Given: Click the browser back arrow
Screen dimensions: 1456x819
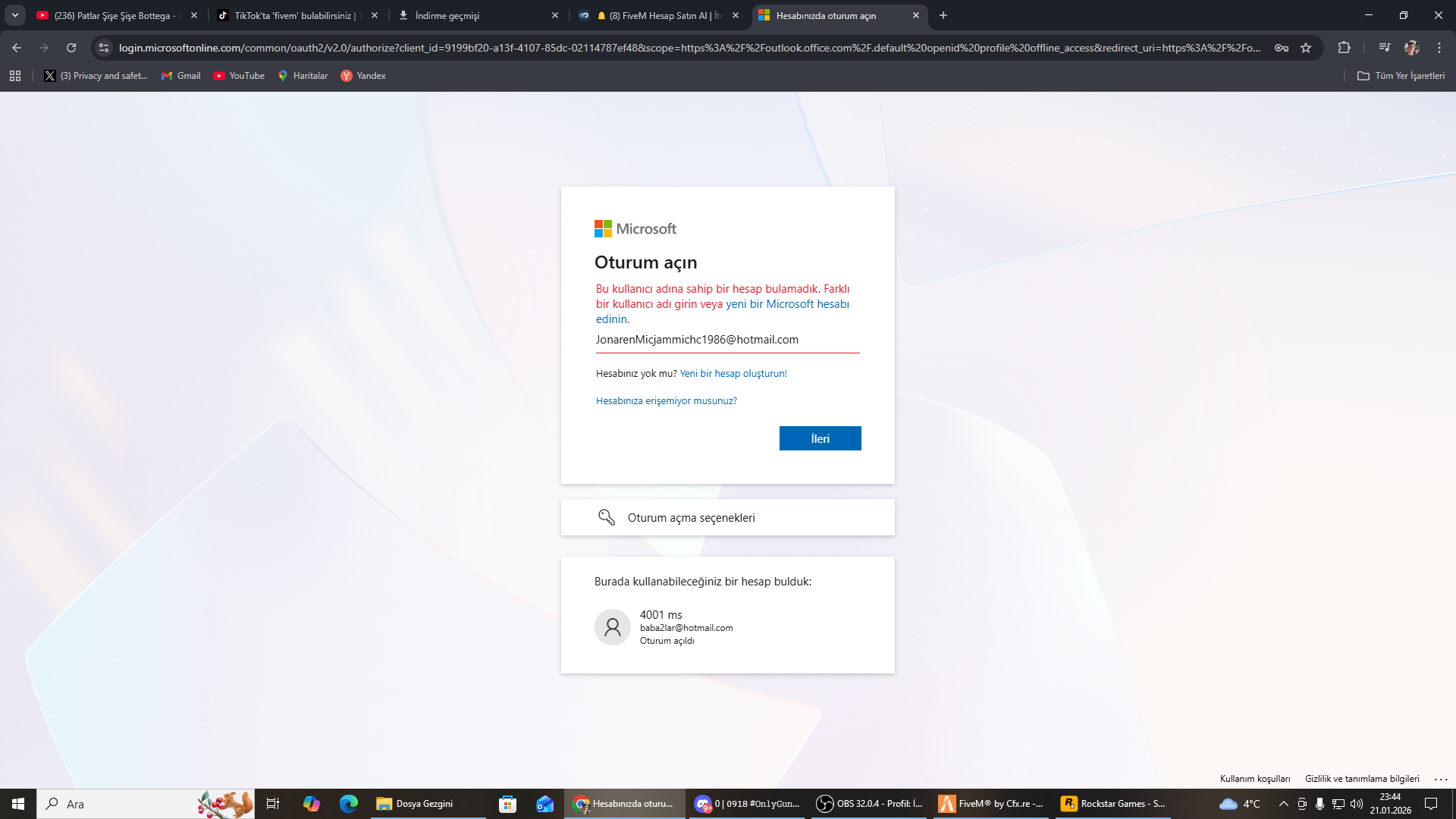Looking at the screenshot, I should (17, 48).
